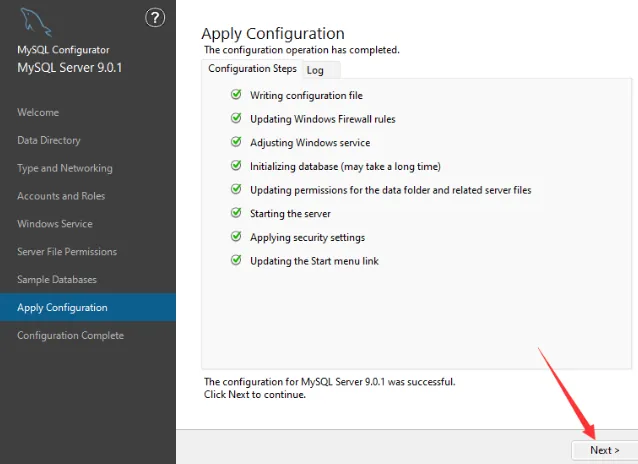
Task: Switch to the Log tab
Action: pyautogui.click(x=321, y=70)
